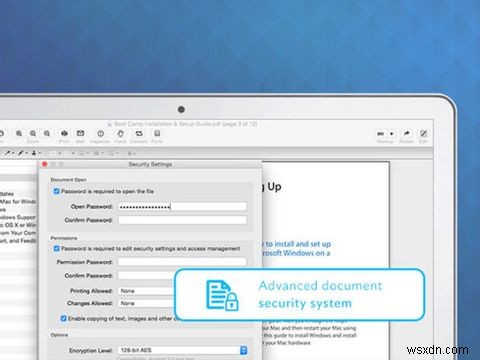Click the 'Mac for Windo' sidebar outline entry
Screen dimensions: 480x360
point(18,202)
